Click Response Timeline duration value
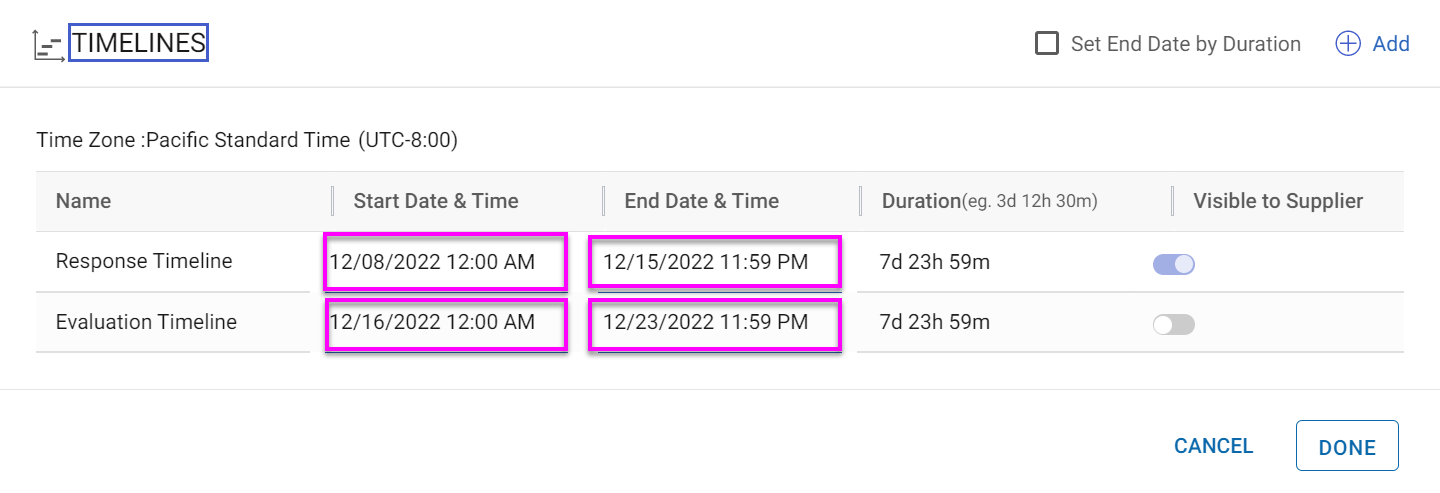 click(935, 262)
